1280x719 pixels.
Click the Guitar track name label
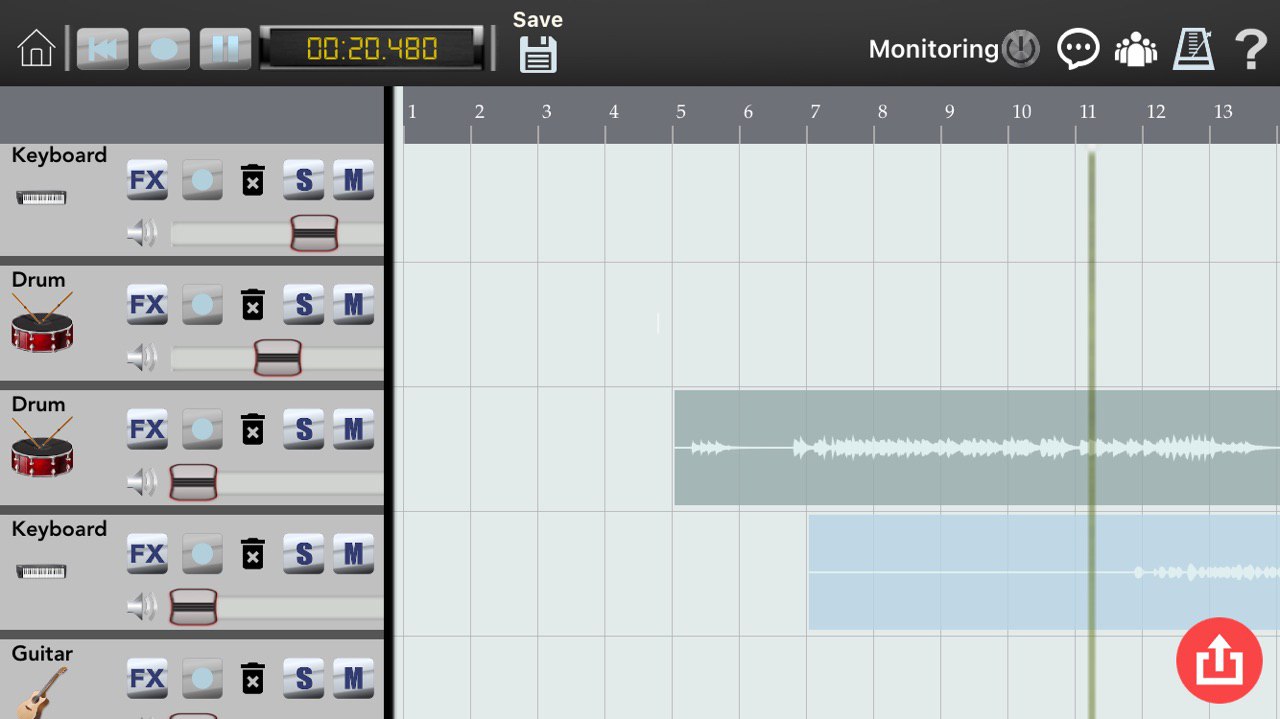tap(42, 653)
